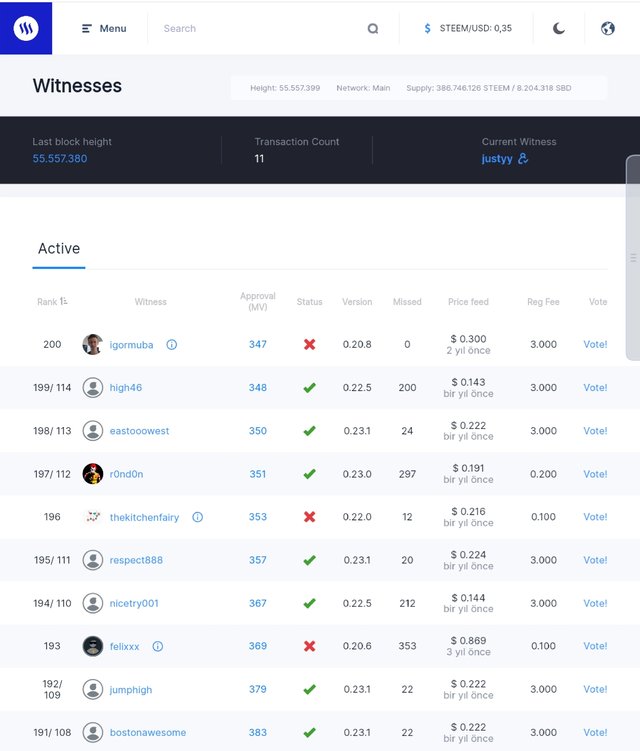
Task: Click bostonawesome default avatar icon
Action: 92,732
